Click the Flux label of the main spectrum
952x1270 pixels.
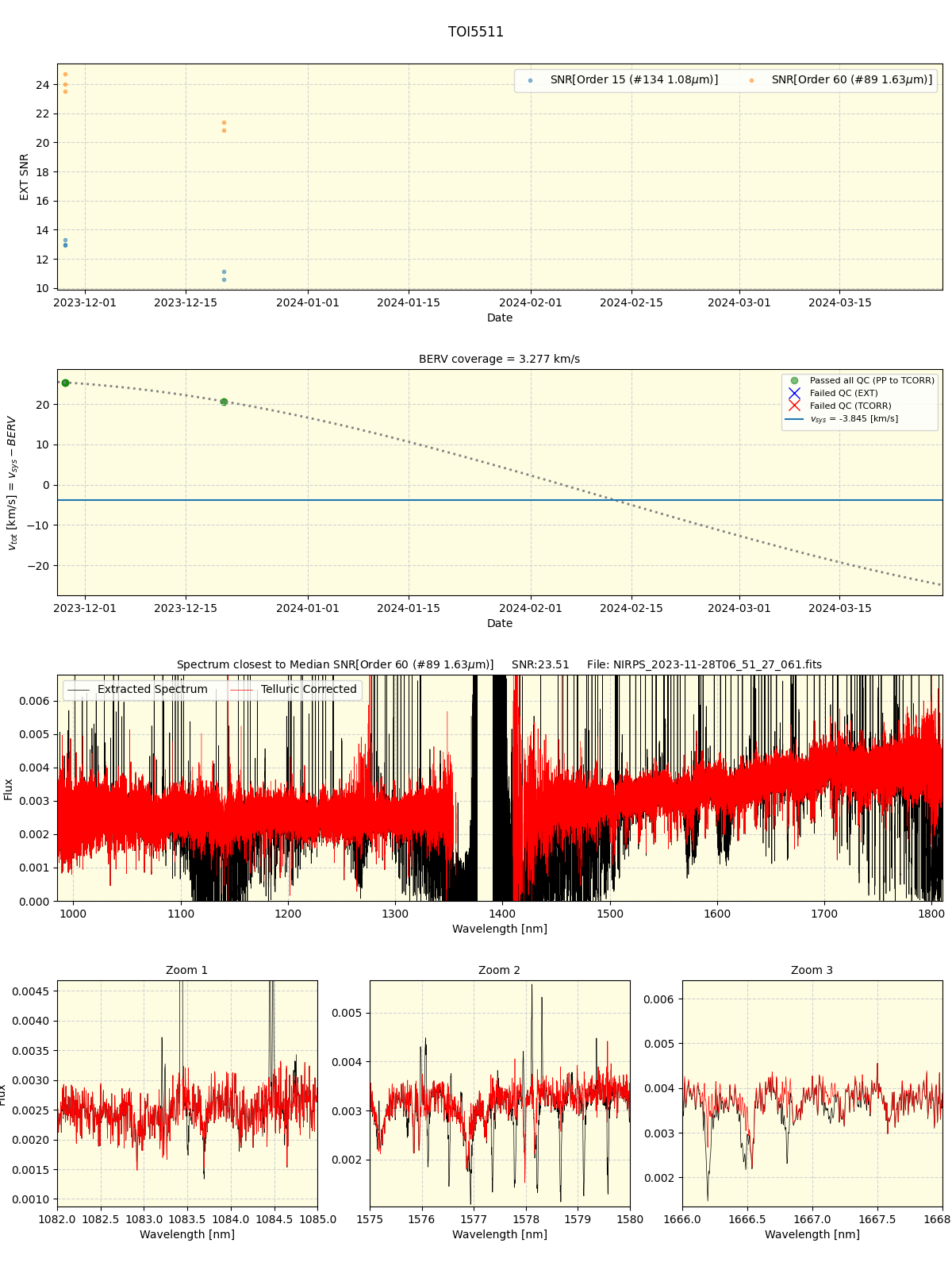(9, 789)
